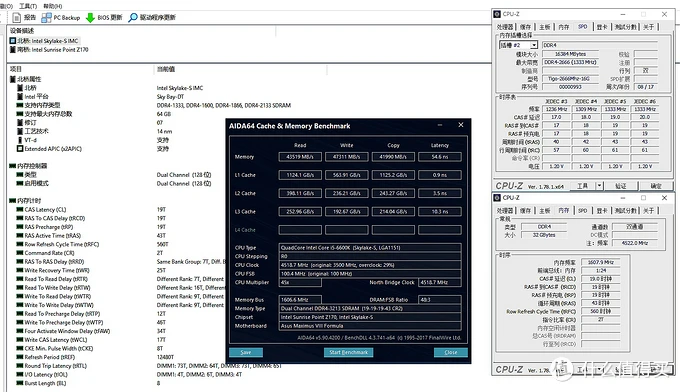
Task: Click the green BIOS update arrow icon
Action: coord(90,18)
